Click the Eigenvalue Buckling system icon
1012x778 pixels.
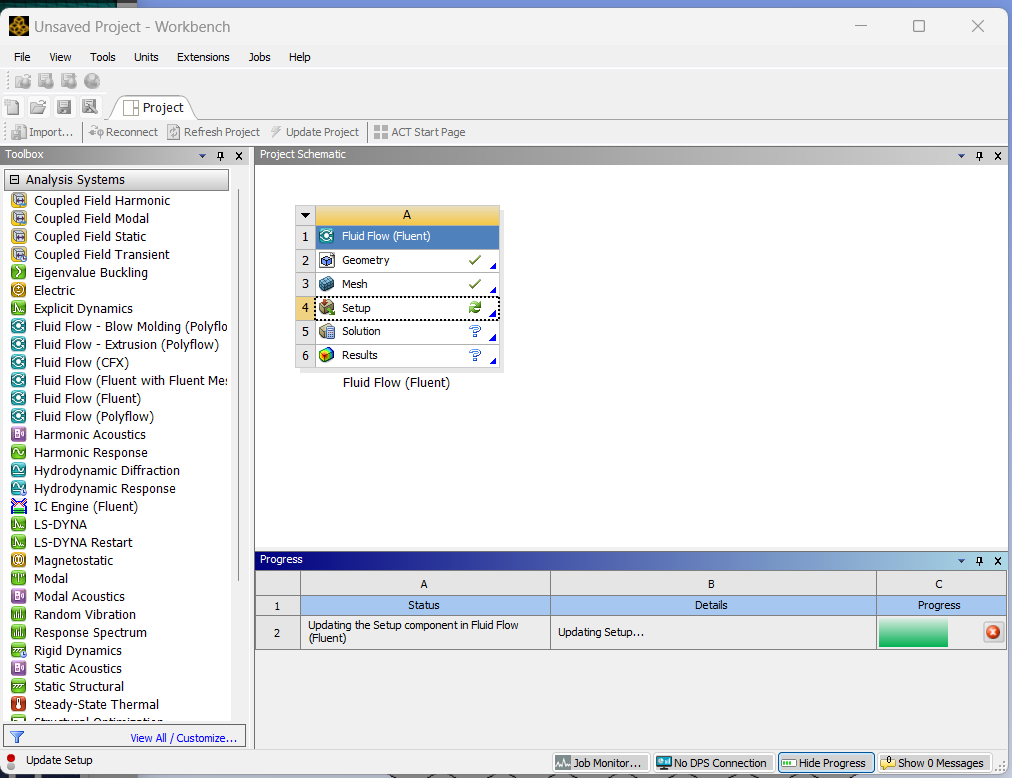[19, 272]
